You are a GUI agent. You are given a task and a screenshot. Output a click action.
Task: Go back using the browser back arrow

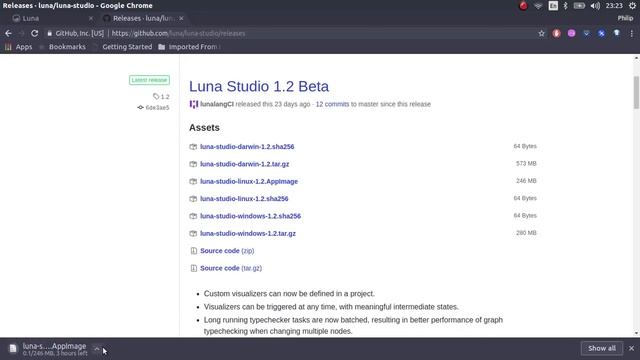coord(8,33)
